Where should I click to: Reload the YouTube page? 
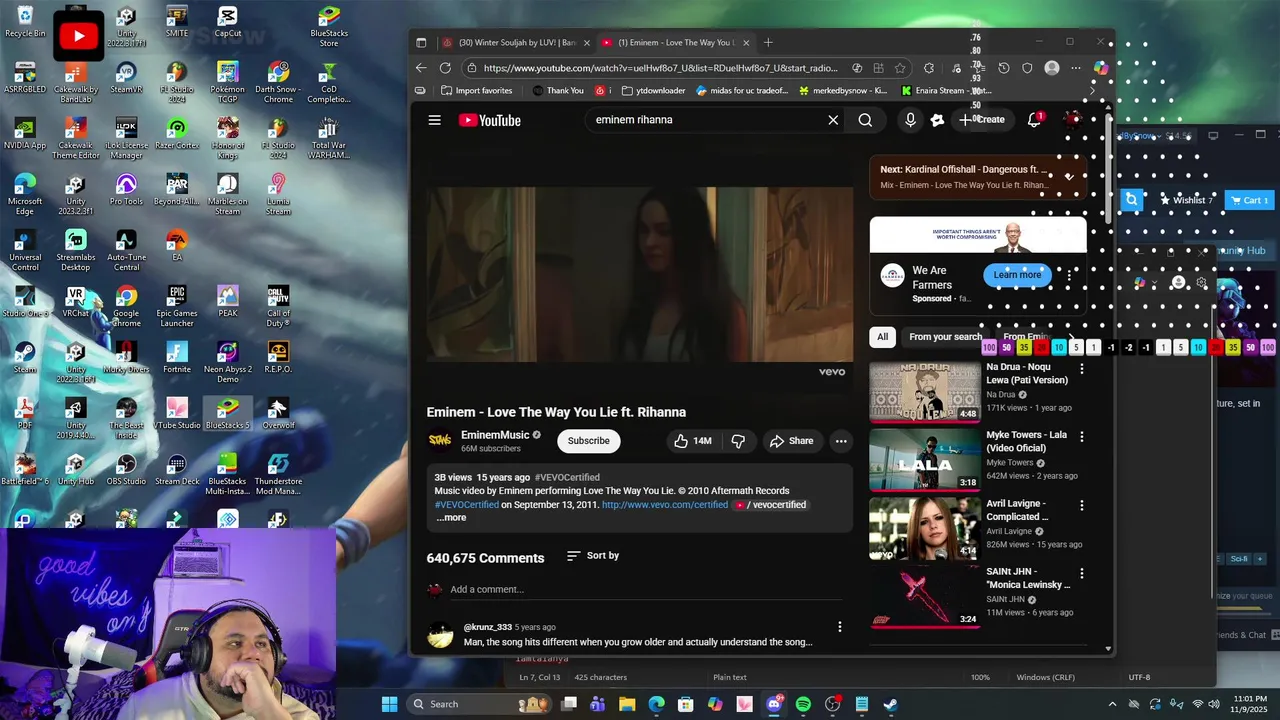tap(445, 68)
